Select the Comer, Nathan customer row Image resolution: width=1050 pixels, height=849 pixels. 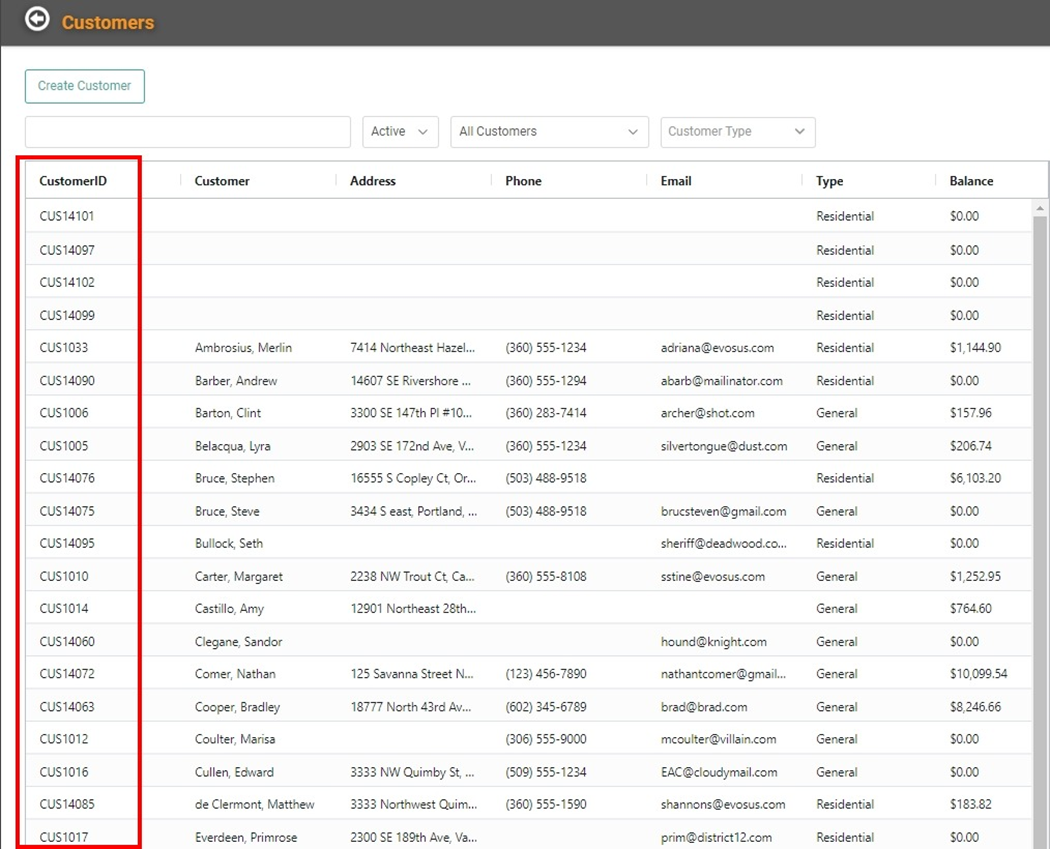click(x=235, y=674)
